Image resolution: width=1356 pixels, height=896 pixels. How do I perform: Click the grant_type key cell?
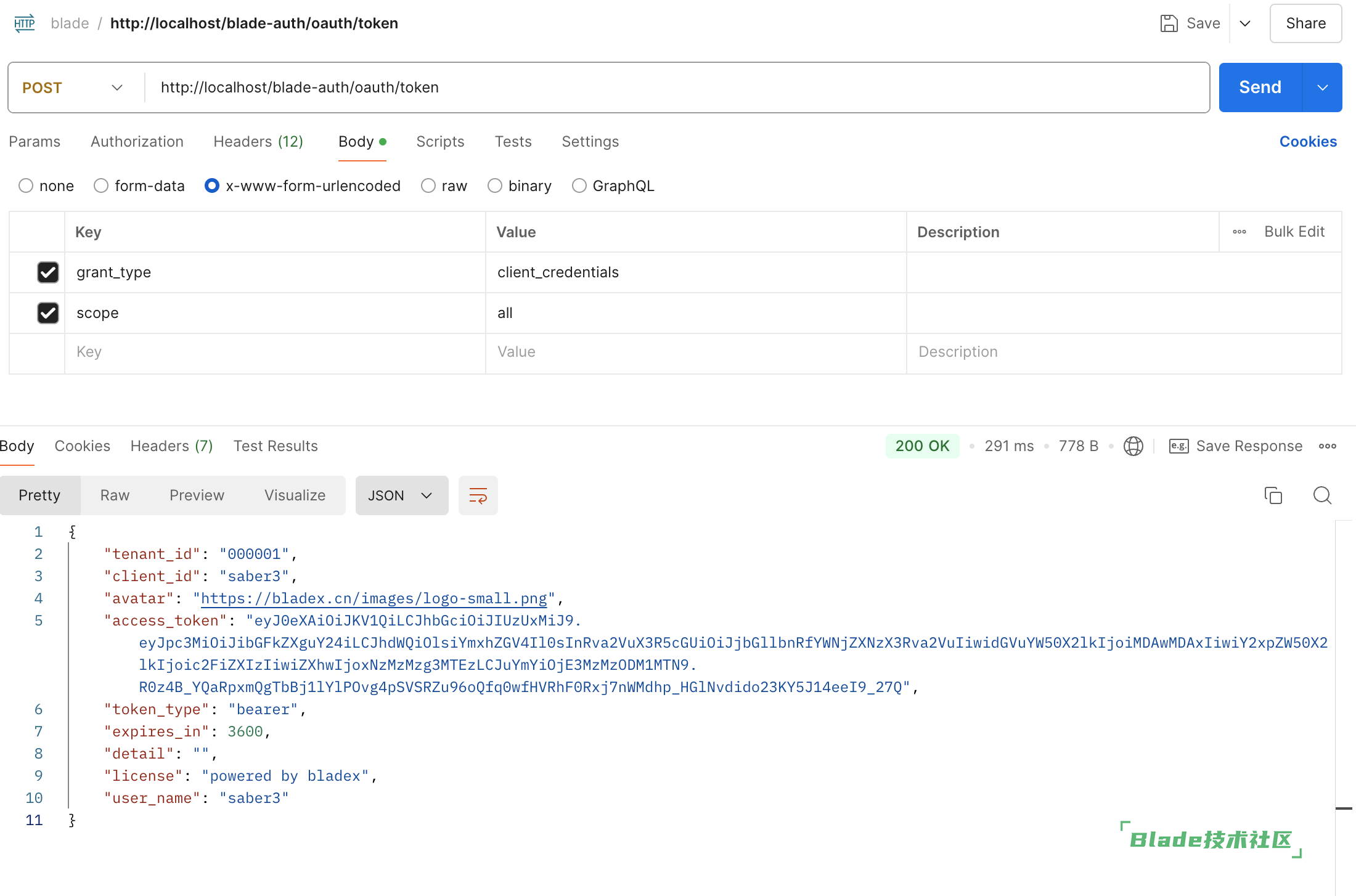(275, 272)
